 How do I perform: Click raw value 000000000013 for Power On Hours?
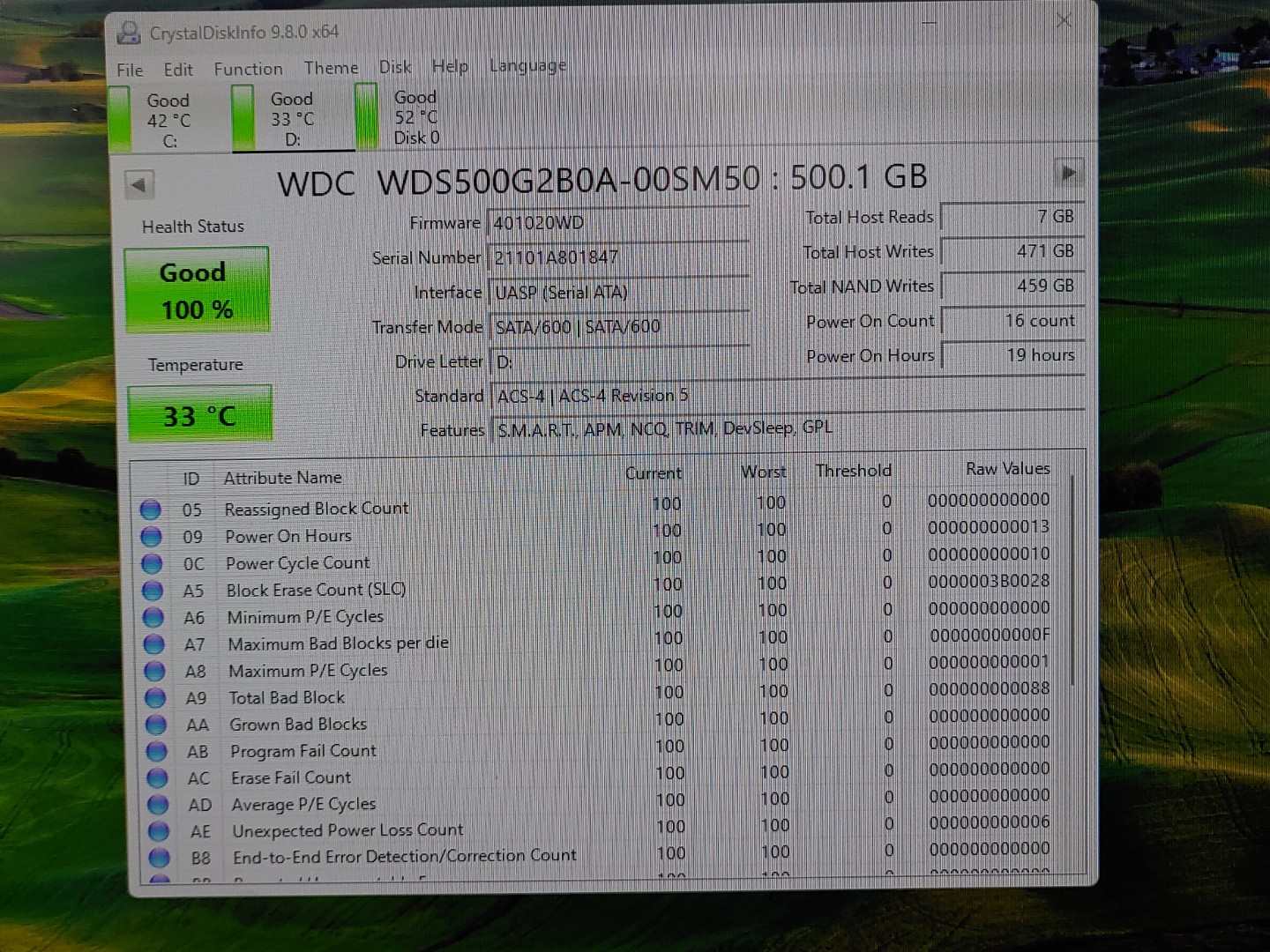[x=988, y=527]
